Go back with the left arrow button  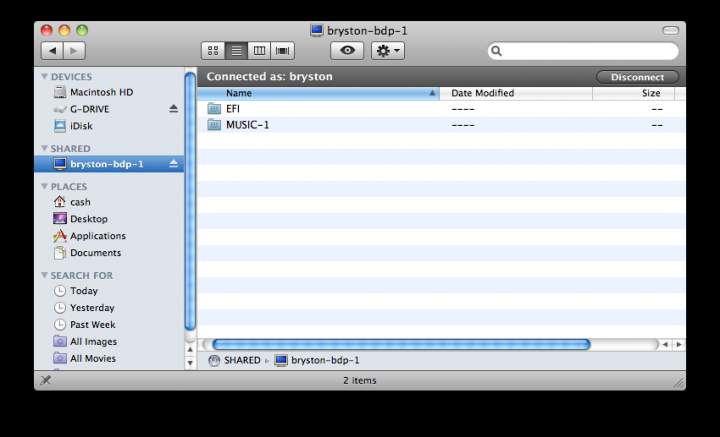52,50
